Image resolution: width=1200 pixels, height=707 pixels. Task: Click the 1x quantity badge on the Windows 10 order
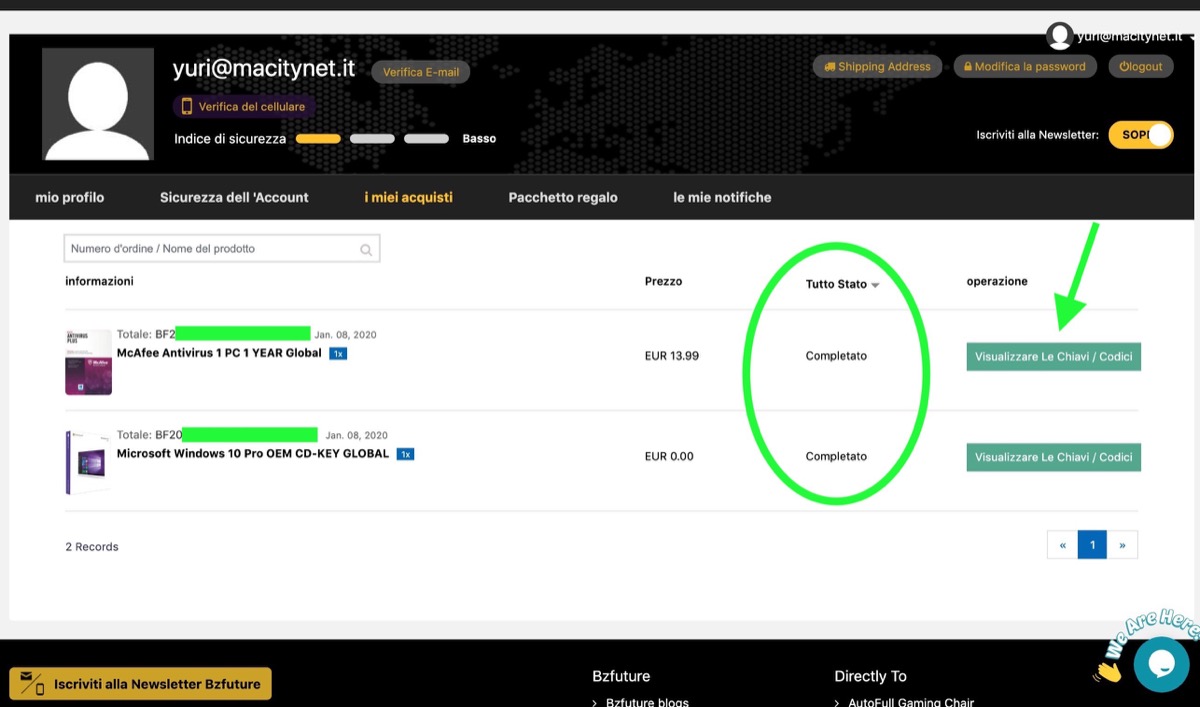coord(405,453)
